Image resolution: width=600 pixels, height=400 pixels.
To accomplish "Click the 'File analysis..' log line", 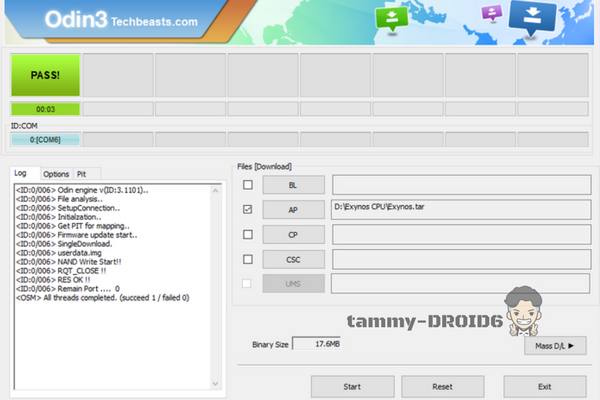I will click(59, 199).
